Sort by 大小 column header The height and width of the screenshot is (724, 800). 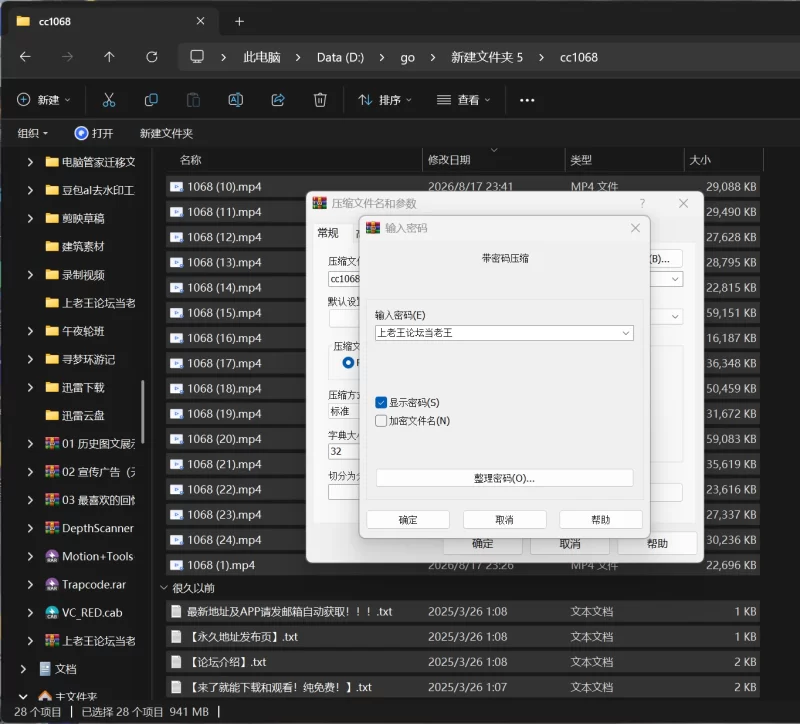tap(723, 160)
